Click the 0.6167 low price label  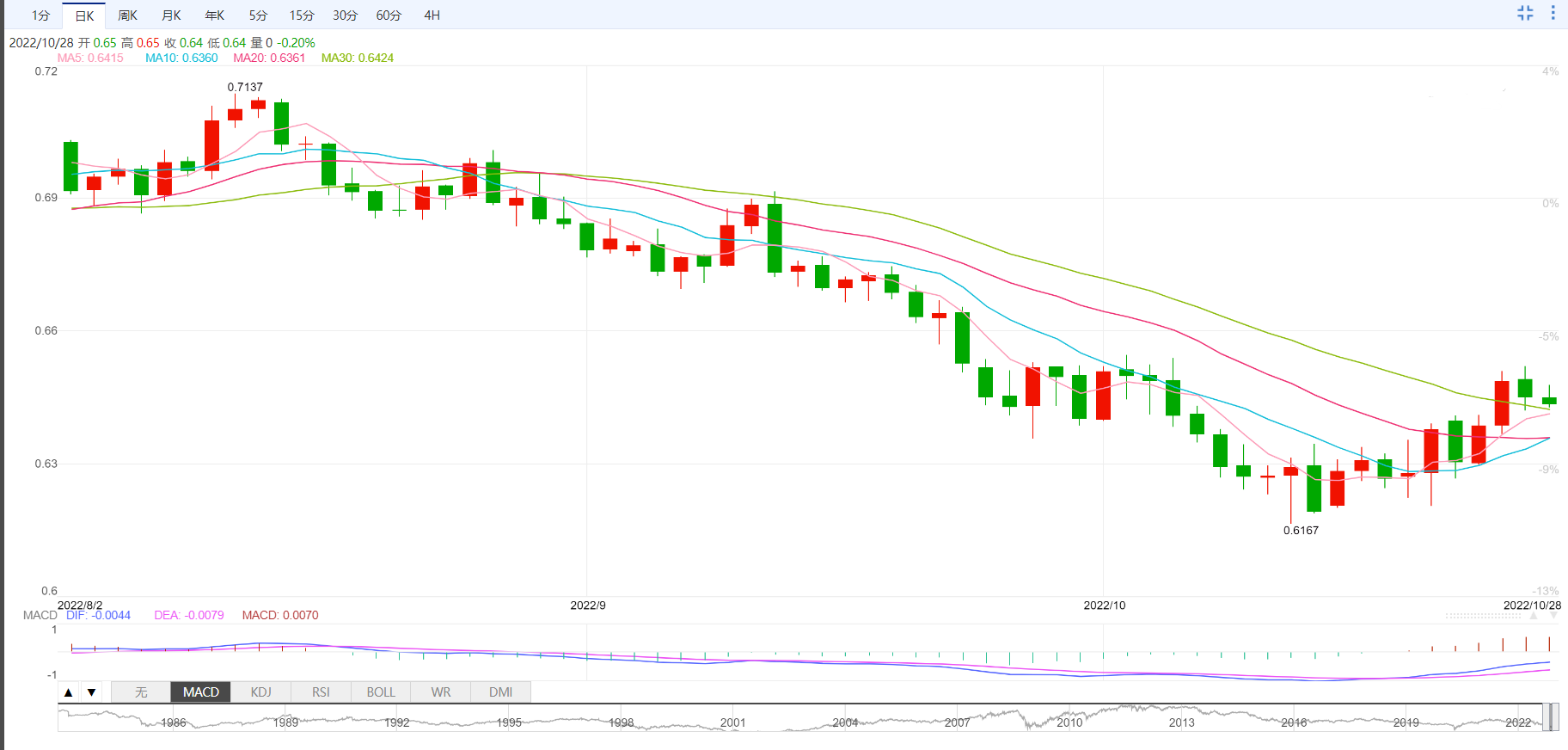click(x=1301, y=530)
